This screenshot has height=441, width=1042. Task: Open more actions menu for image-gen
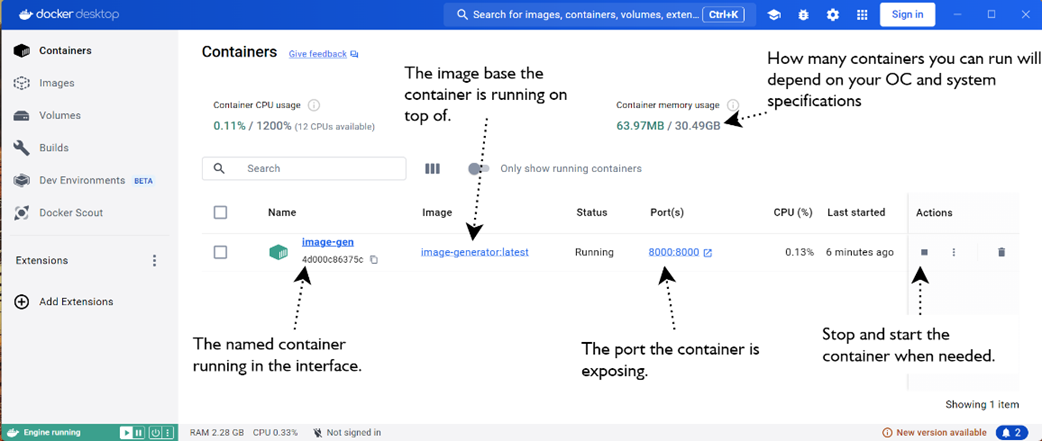click(954, 252)
